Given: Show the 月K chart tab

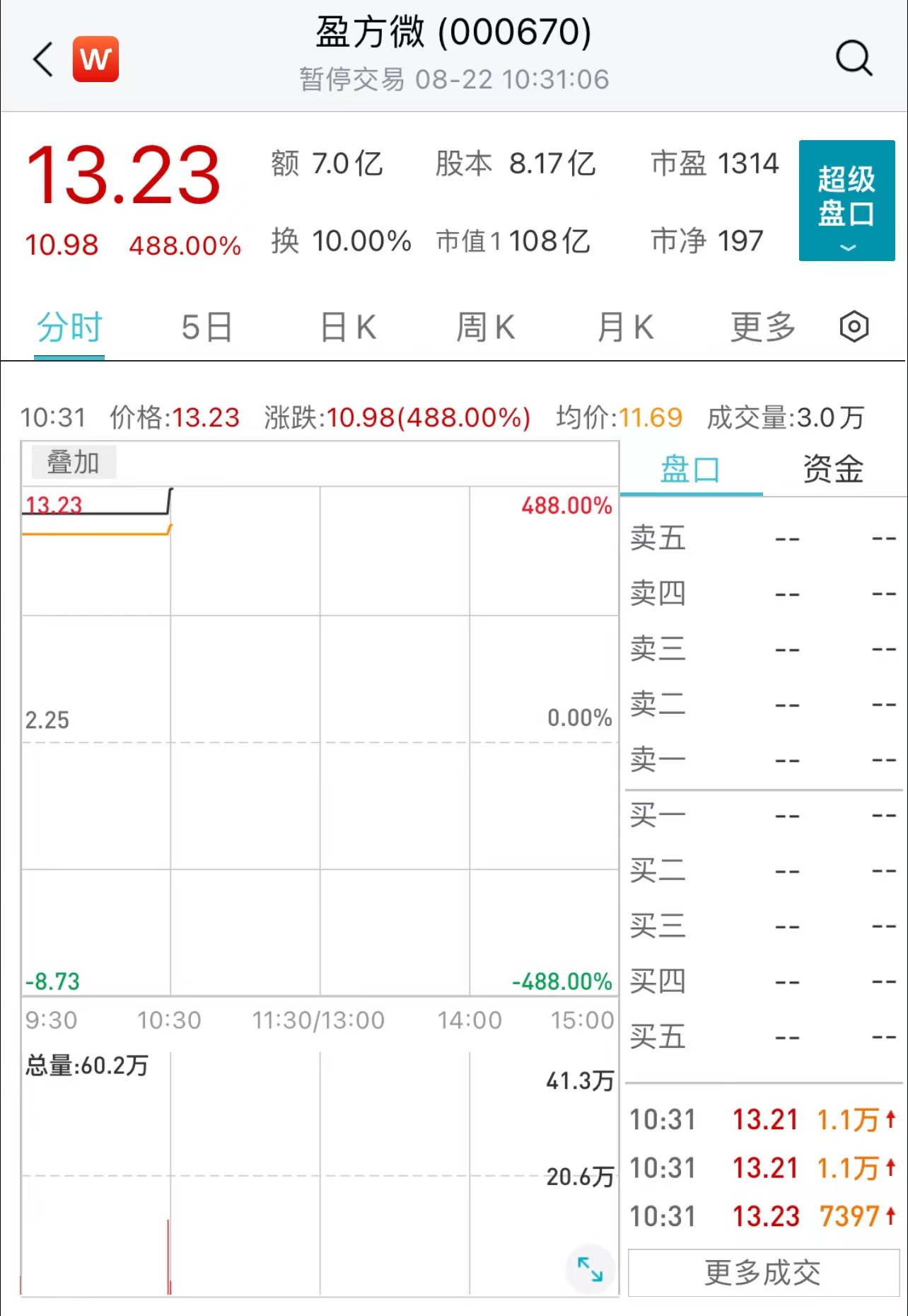Looking at the screenshot, I should click(x=625, y=328).
